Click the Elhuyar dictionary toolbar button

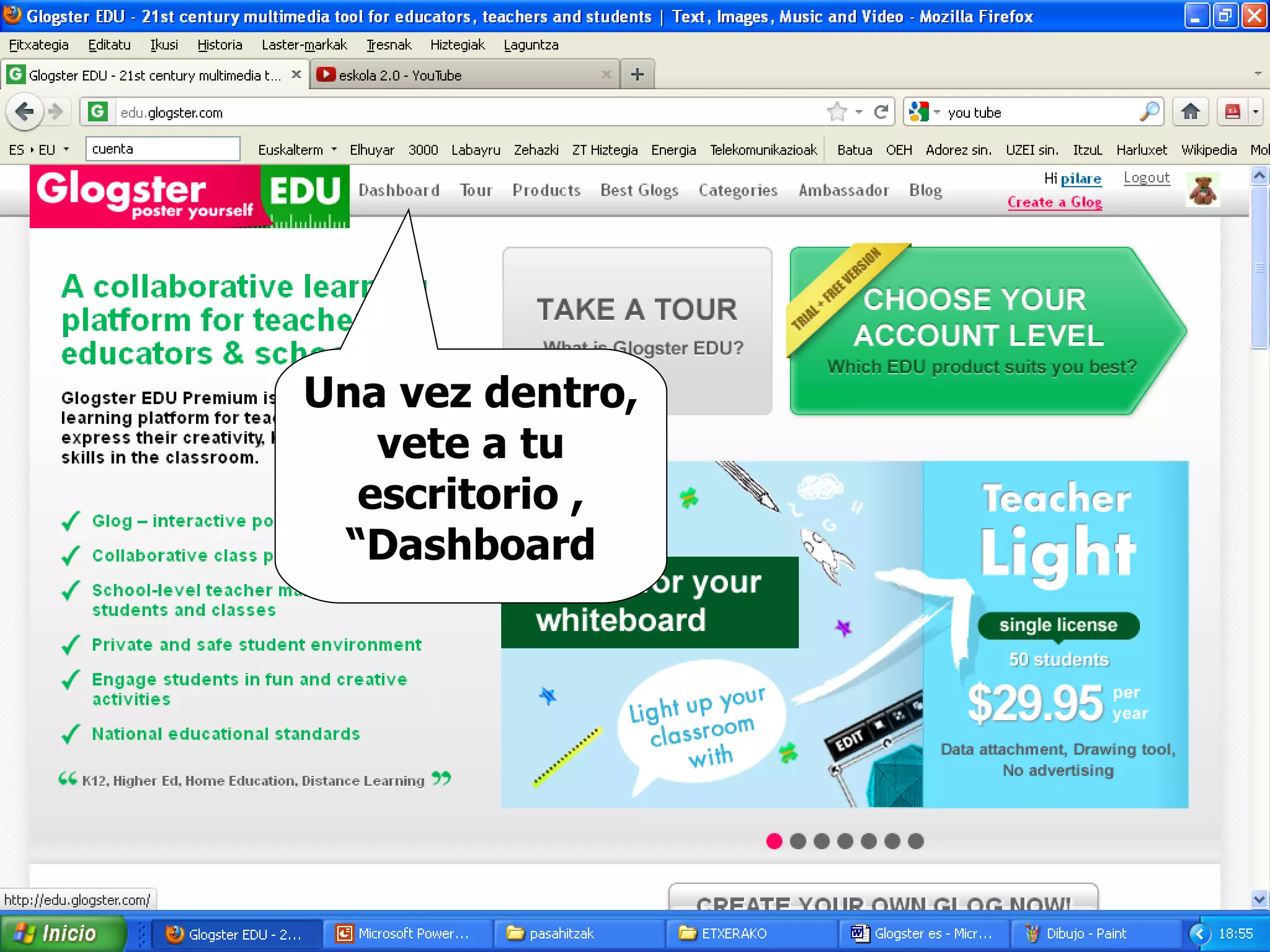(x=371, y=150)
